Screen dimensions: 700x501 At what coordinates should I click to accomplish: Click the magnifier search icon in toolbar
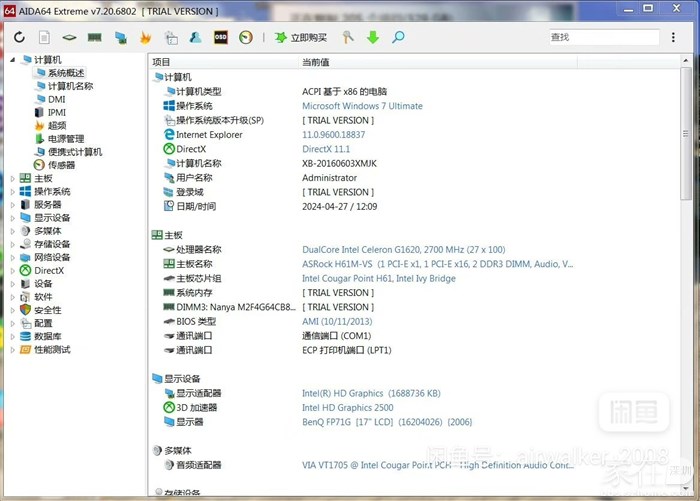(x=398, y=37)
